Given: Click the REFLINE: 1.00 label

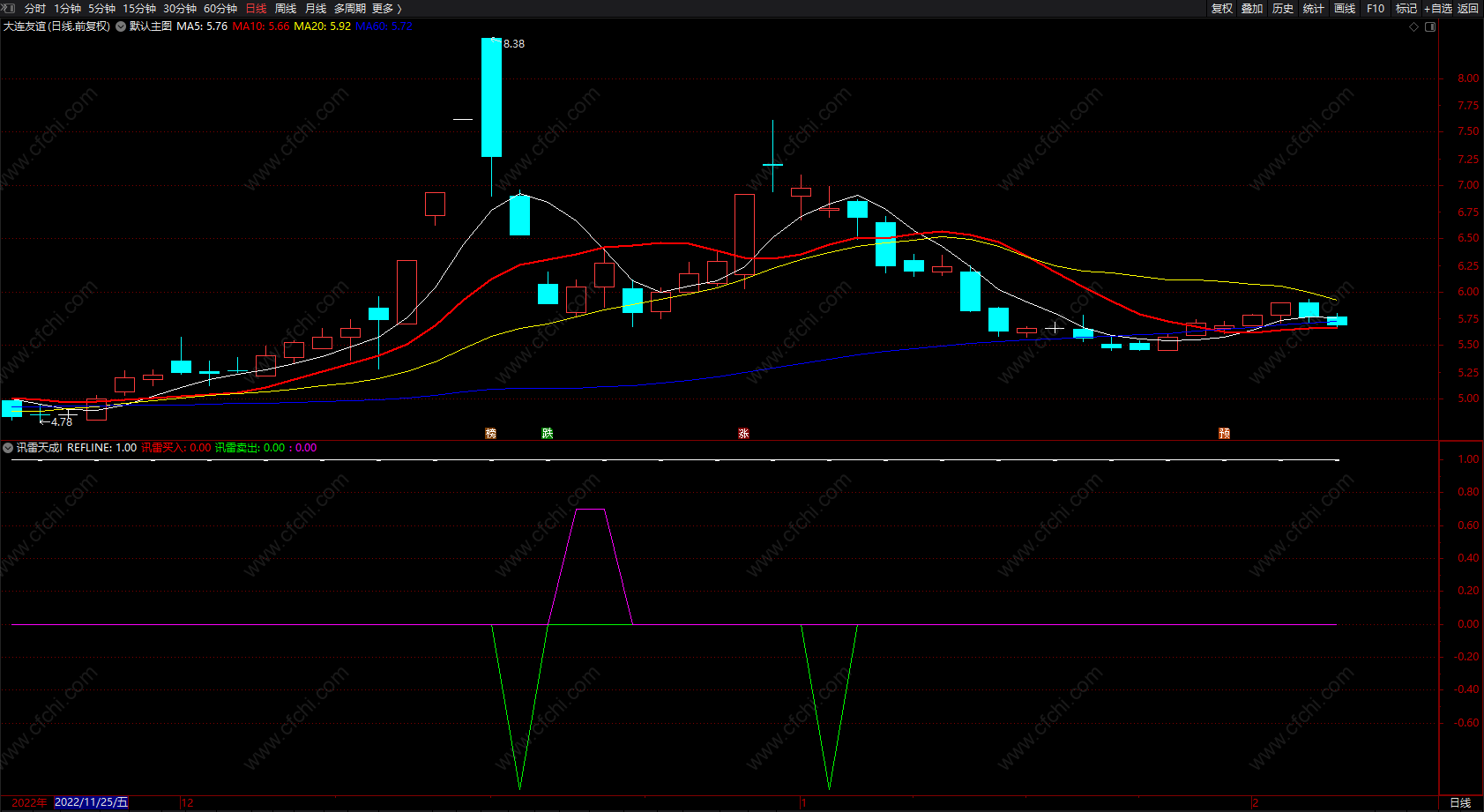Looking at the screenshot, I should point(102,448).
